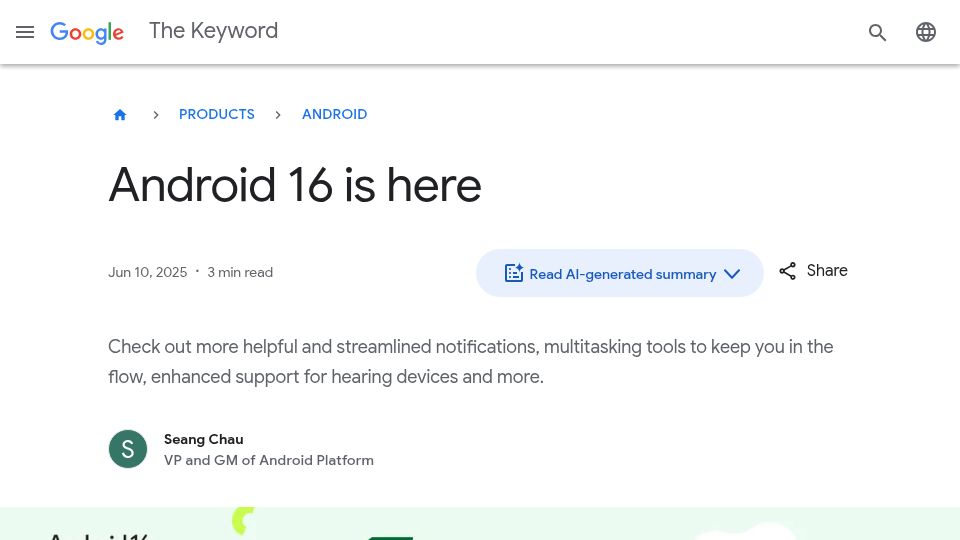Open the PRODUCTS breadcrumb link
The width and height of the screenshot is (960, 540).
[217, 114]
